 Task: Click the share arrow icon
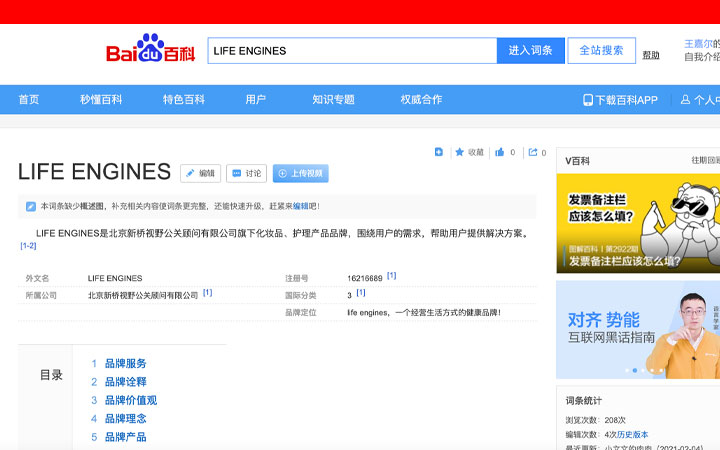pyautogui.click(x=533, y=152)
